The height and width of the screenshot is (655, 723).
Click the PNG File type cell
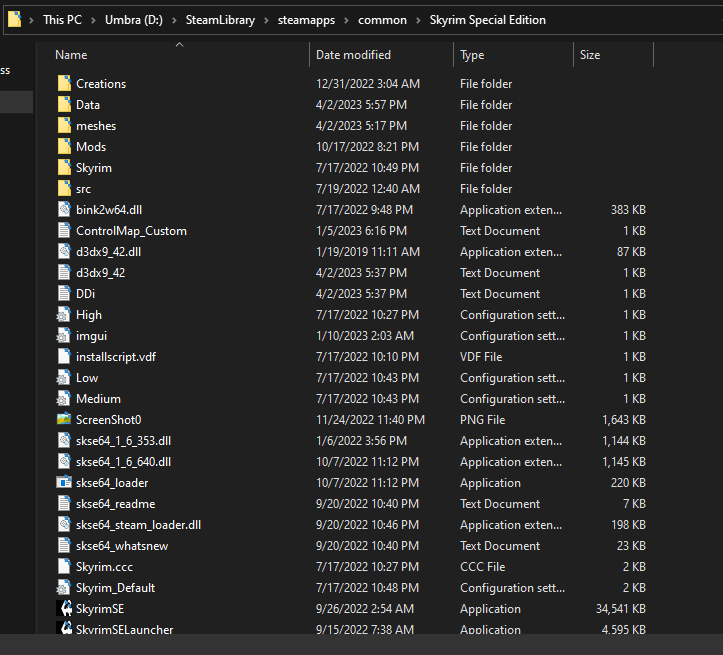482,419
